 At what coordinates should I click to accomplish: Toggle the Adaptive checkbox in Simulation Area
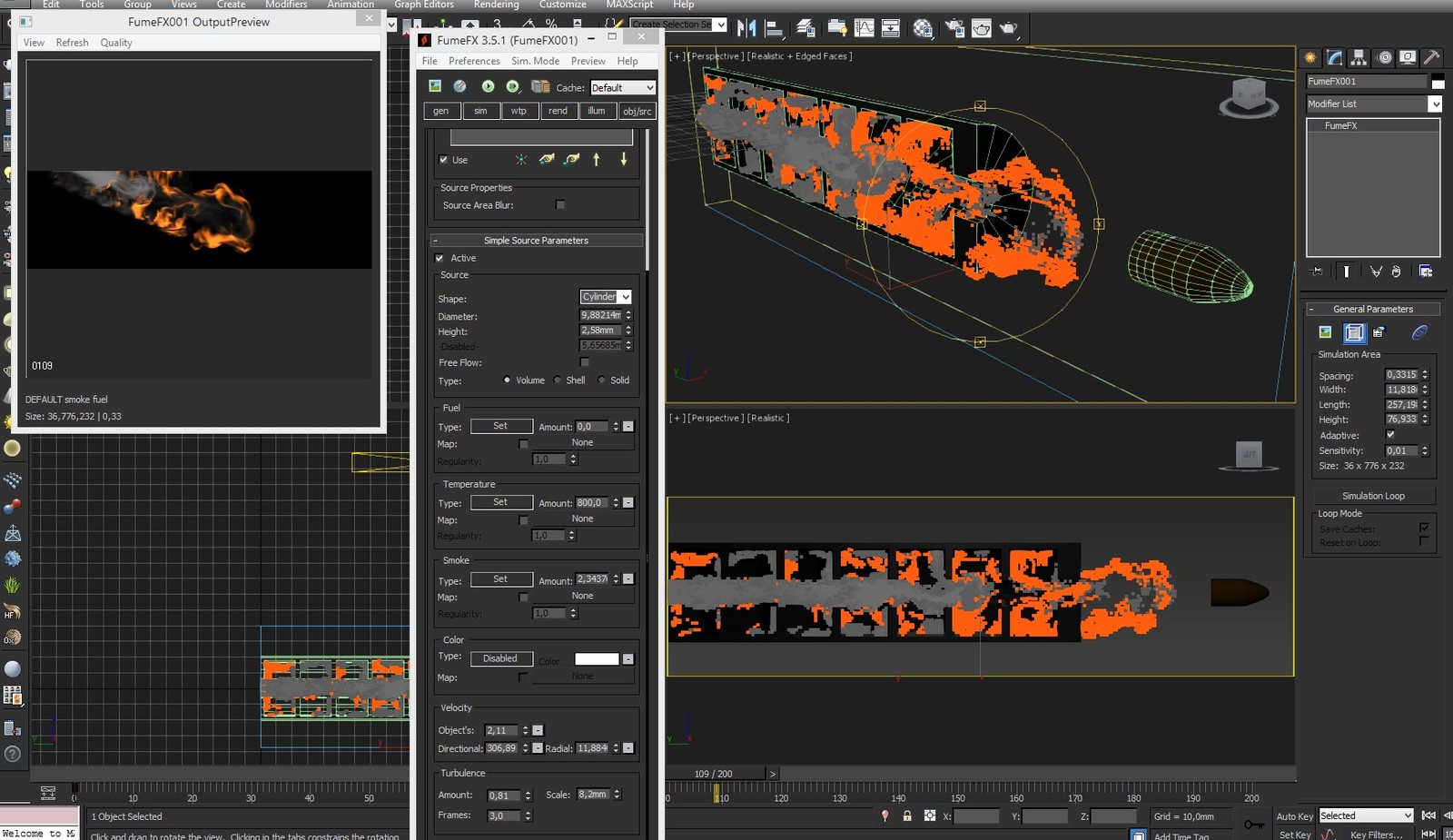click(1390, 435)
